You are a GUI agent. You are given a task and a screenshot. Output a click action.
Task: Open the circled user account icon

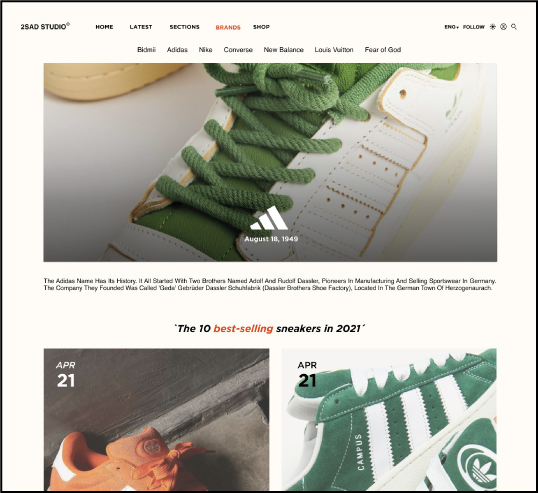click(503, 27)
